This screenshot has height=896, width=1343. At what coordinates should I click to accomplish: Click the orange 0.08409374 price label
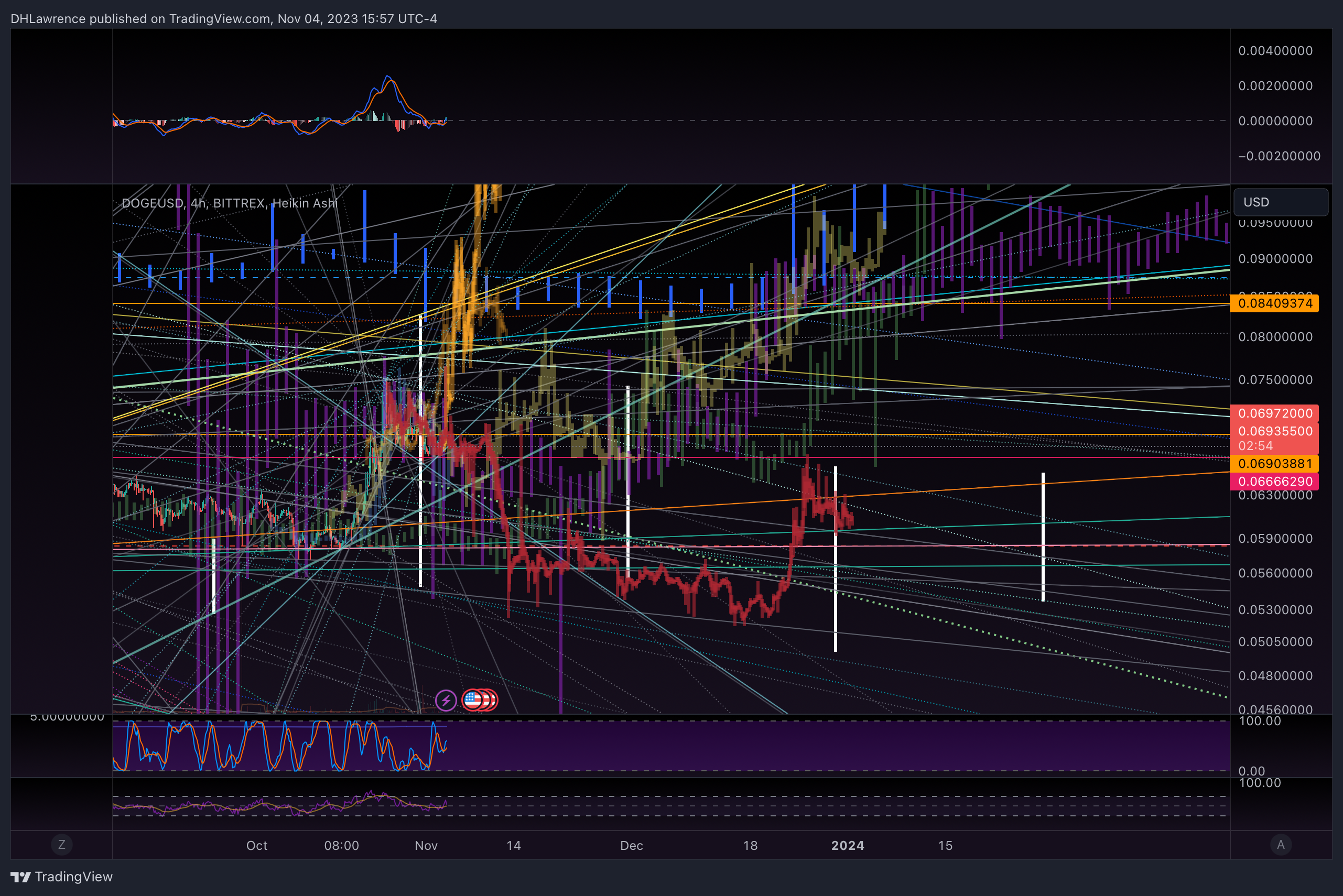point(1274,303)
